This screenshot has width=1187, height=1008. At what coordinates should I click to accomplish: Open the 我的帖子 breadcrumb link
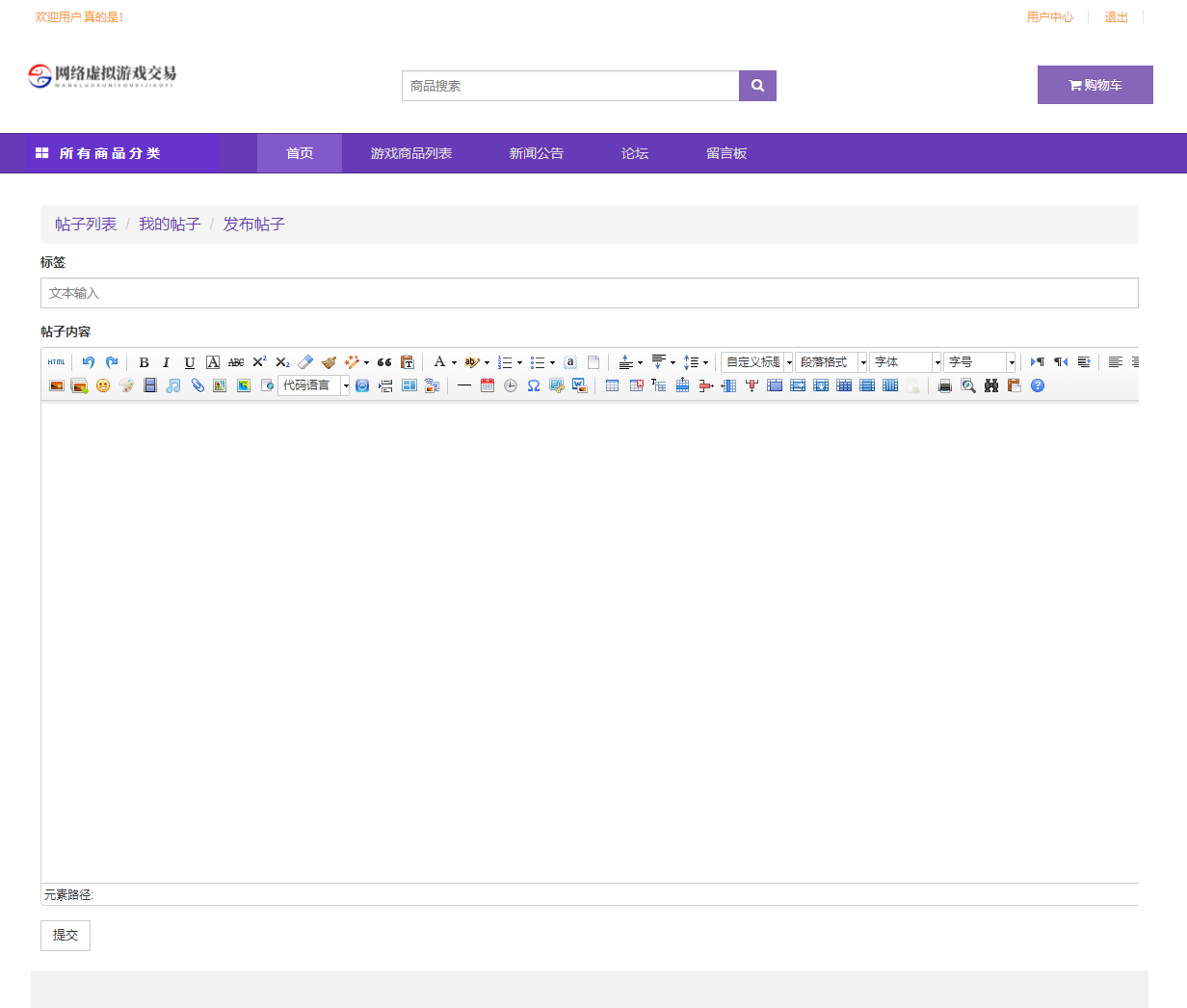170,225
